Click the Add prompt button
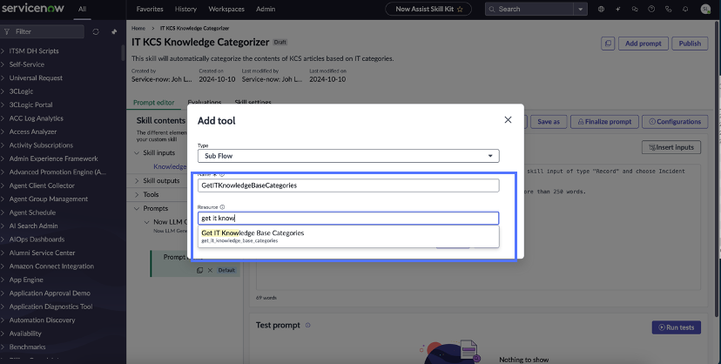 pyautogui.click(x=643, y=43)
